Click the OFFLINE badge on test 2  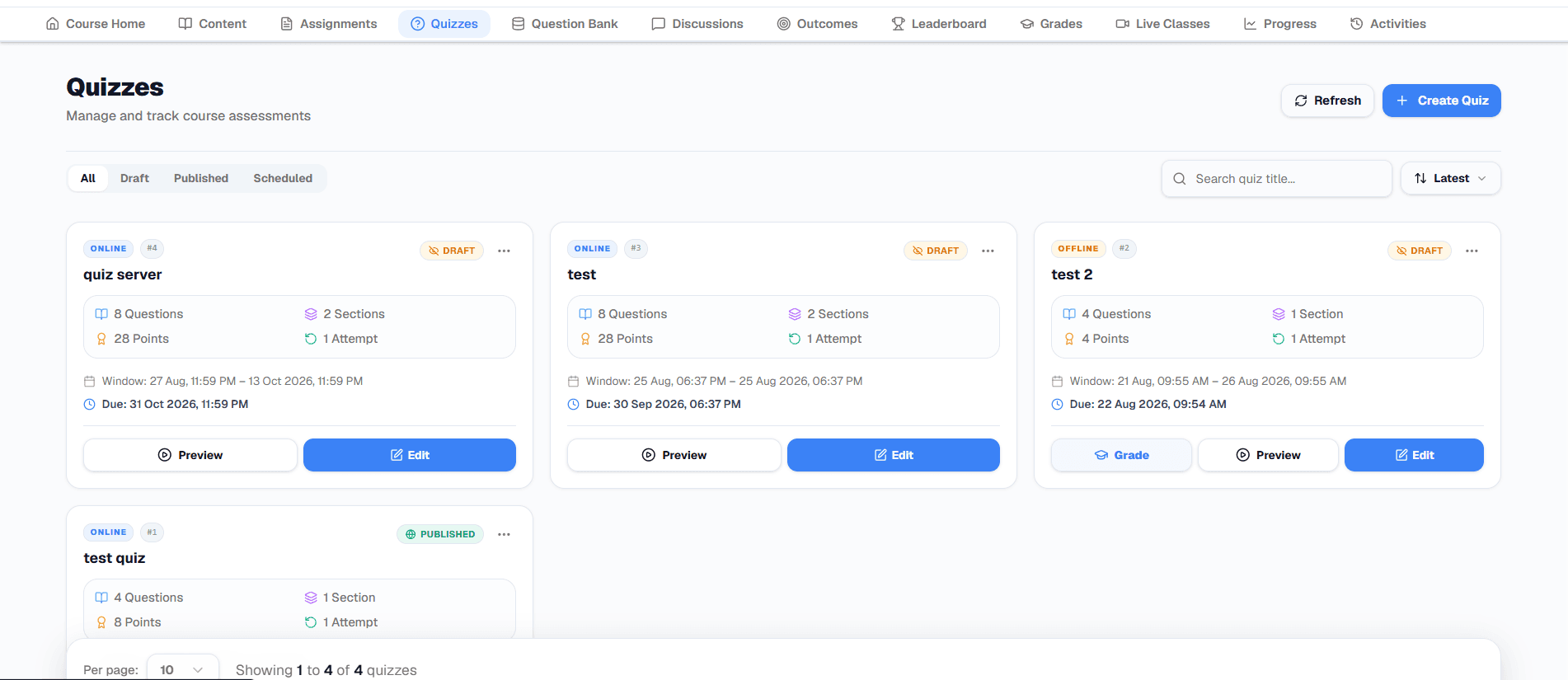point(1078,248)
